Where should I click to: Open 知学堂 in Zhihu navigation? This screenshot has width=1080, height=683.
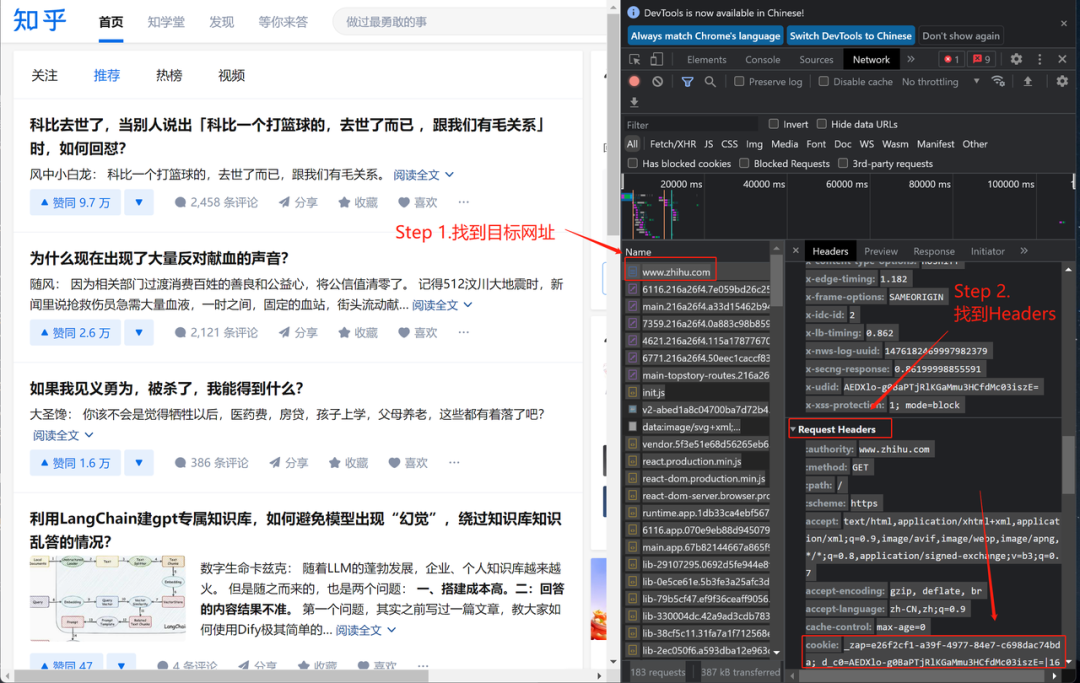coord(166,22)
